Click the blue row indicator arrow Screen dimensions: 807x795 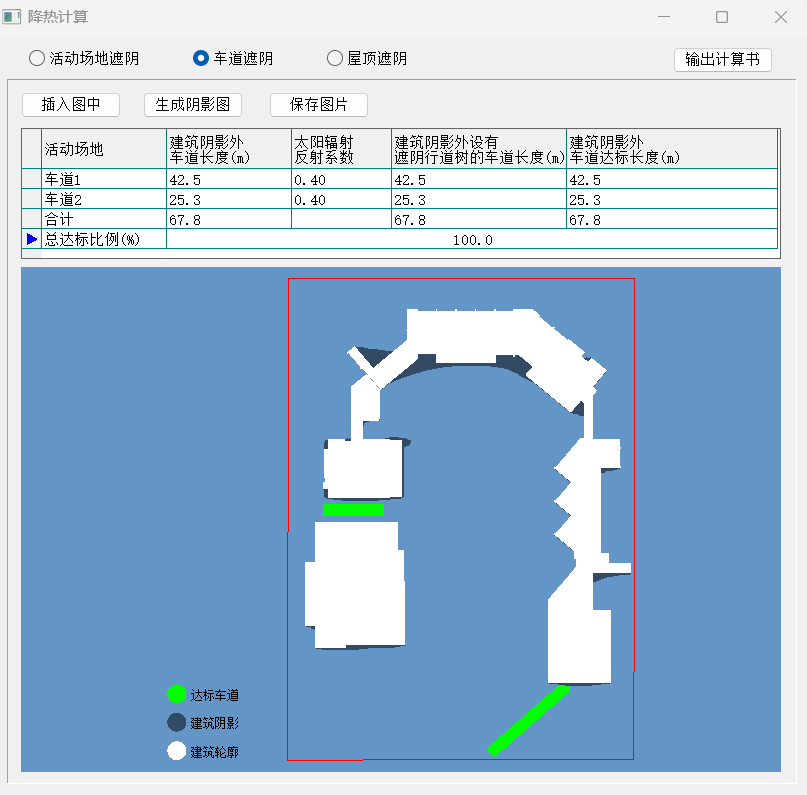coord(31,239)
